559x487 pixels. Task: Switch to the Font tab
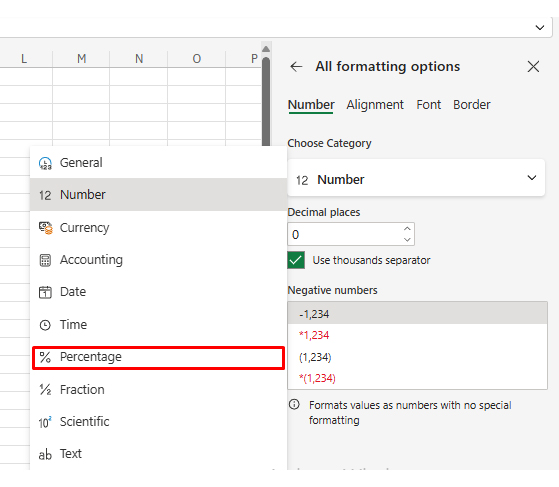click(x=429, y=105)
